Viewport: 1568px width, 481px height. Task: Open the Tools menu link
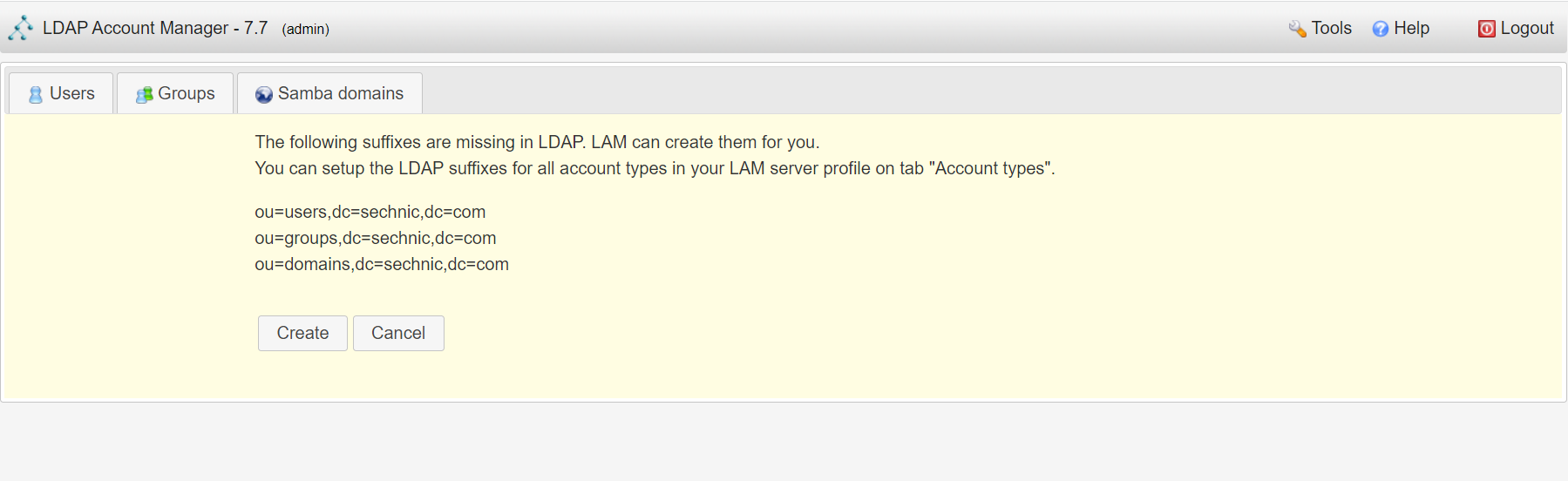(1320, 28)
